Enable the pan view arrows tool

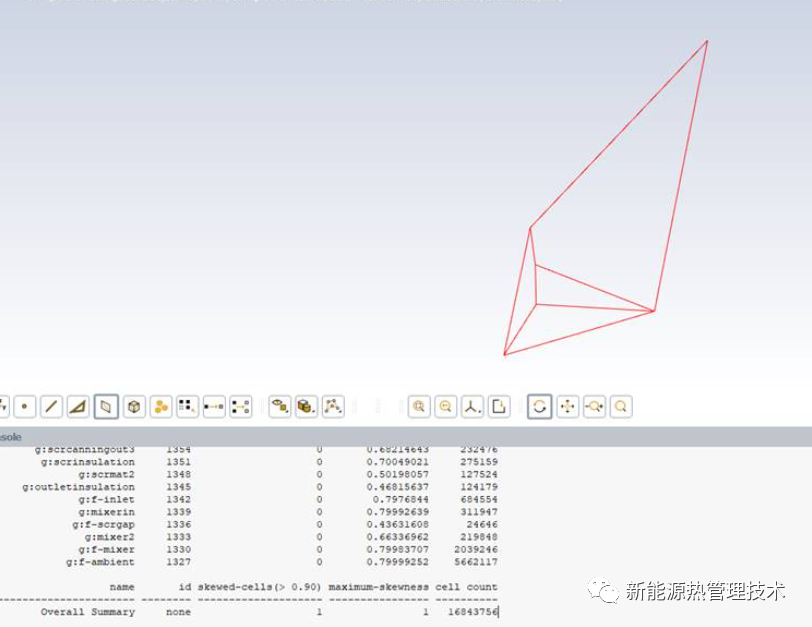(567, 407)
